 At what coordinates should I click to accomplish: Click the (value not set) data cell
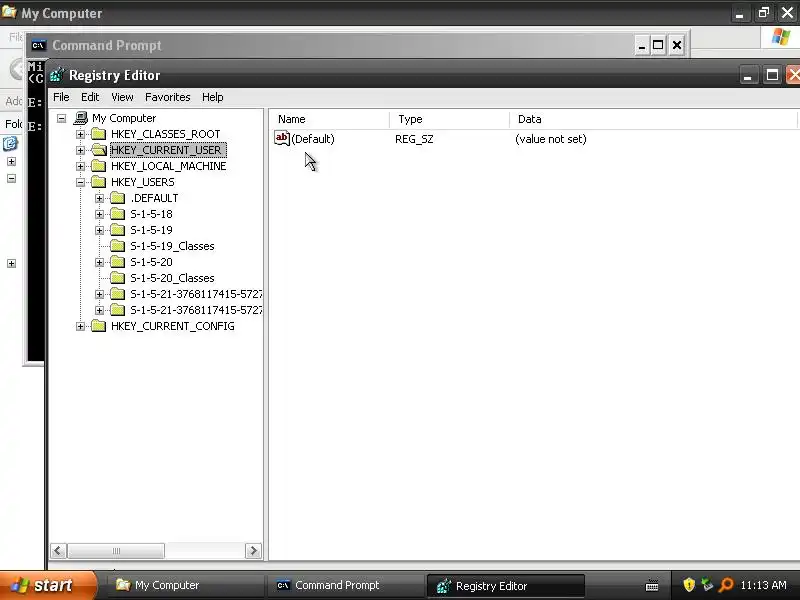pyautogui.click(x=551, y=139)
